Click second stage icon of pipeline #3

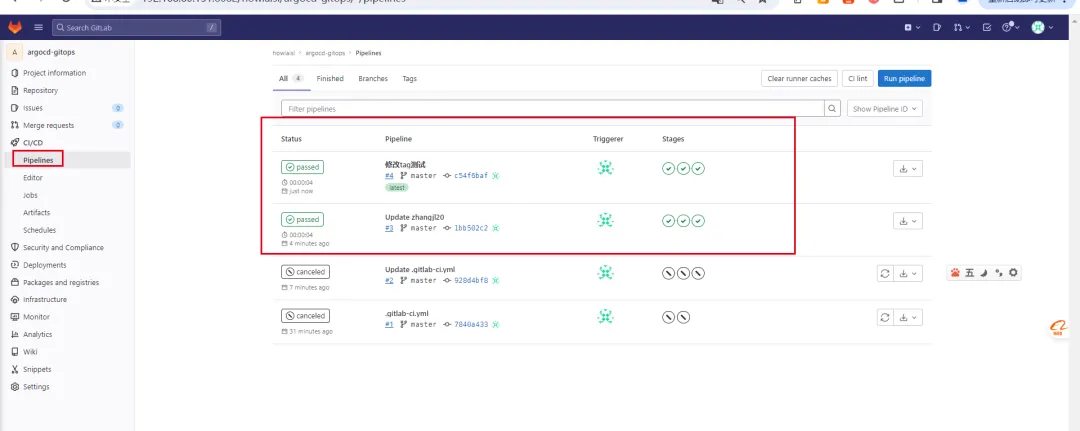point(683,221)
